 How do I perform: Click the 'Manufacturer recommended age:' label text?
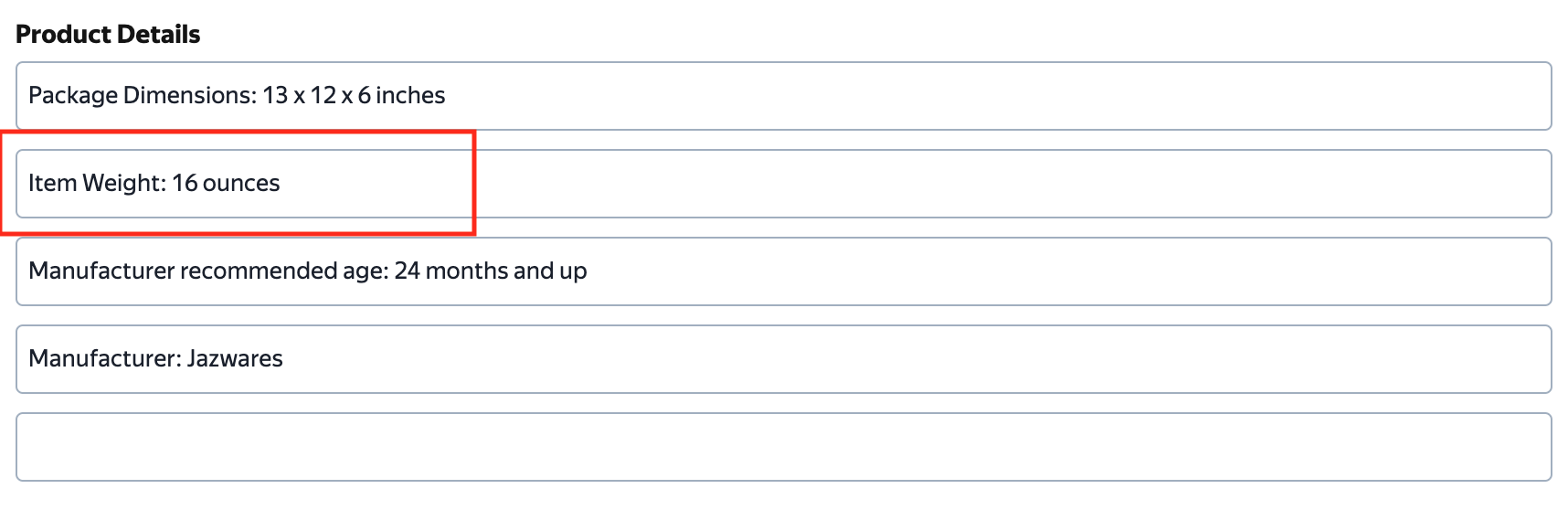pos(209,271)
